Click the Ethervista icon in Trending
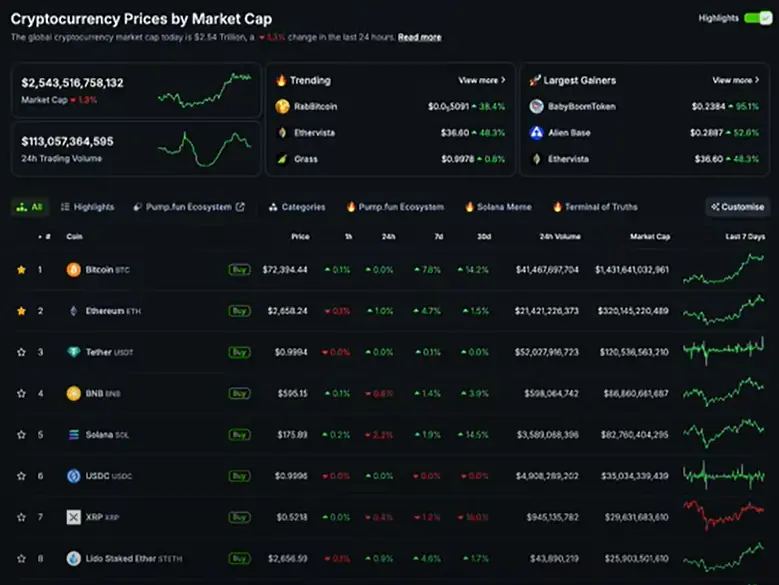Screen dimensions: 779x585 pyautogui.click(x=282, y=133)
